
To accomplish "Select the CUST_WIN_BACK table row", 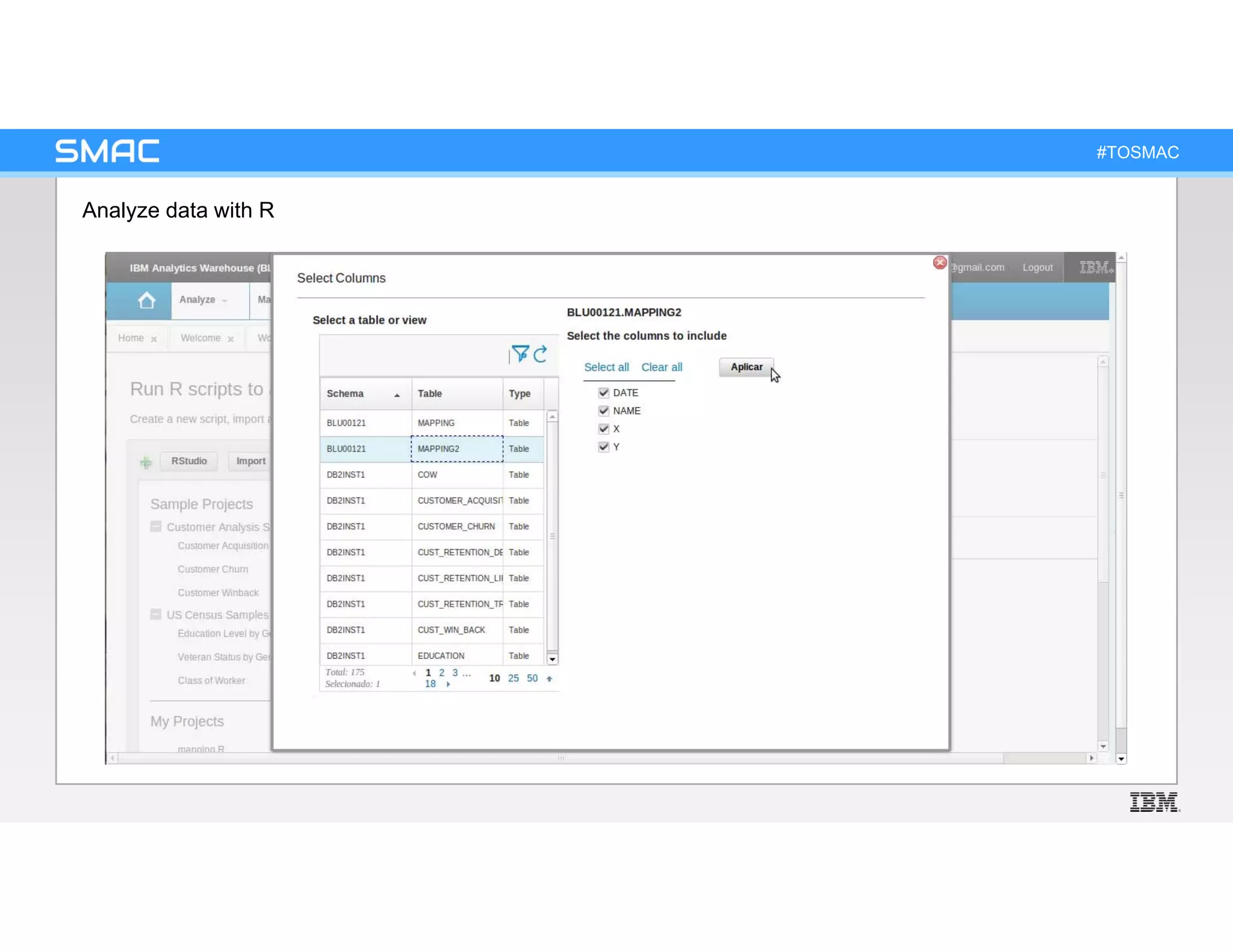I will [x=432, y=630].
